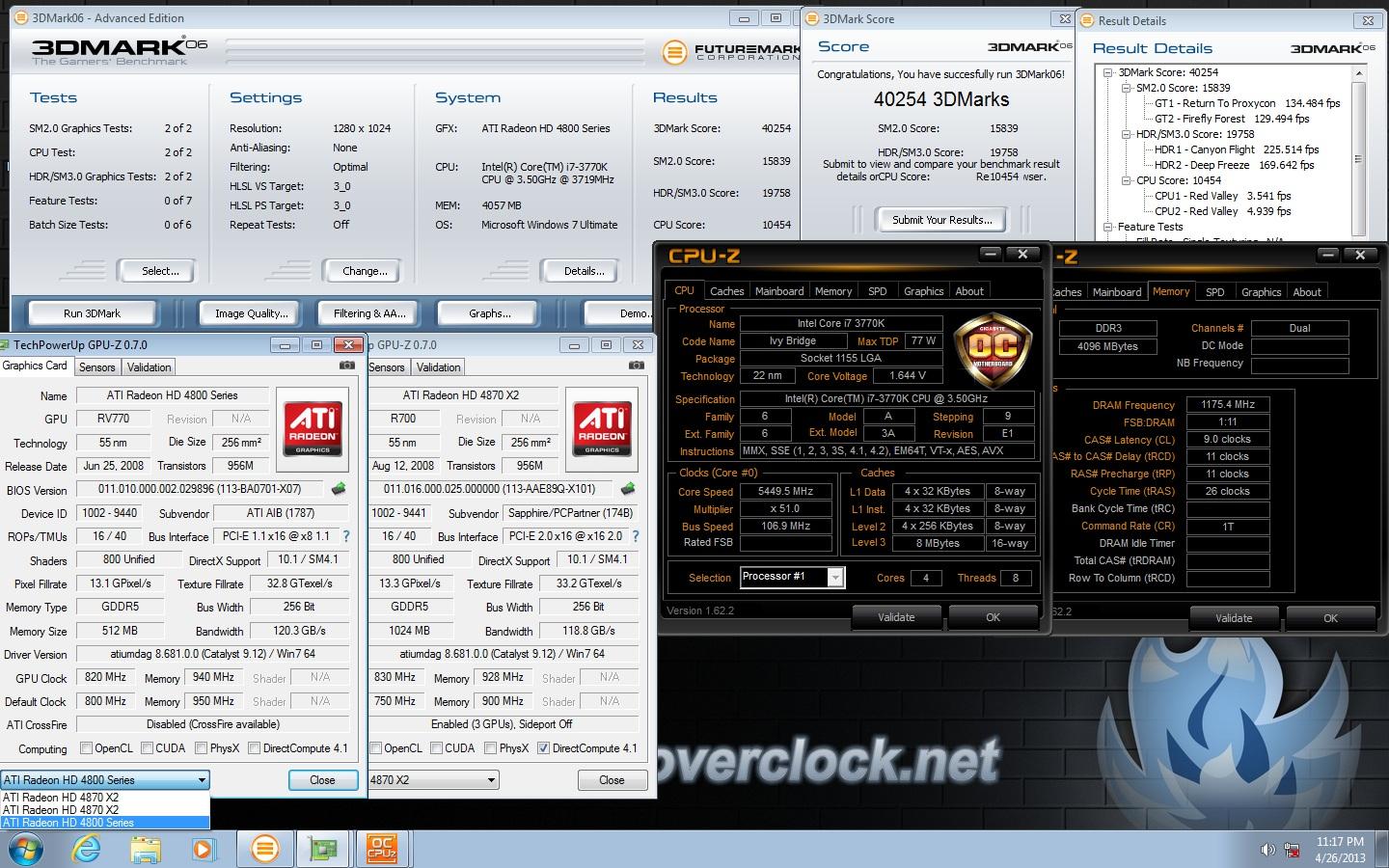Click Change settings button in 3DMark06
This screenshot has width=1389, height=868.
365,271
